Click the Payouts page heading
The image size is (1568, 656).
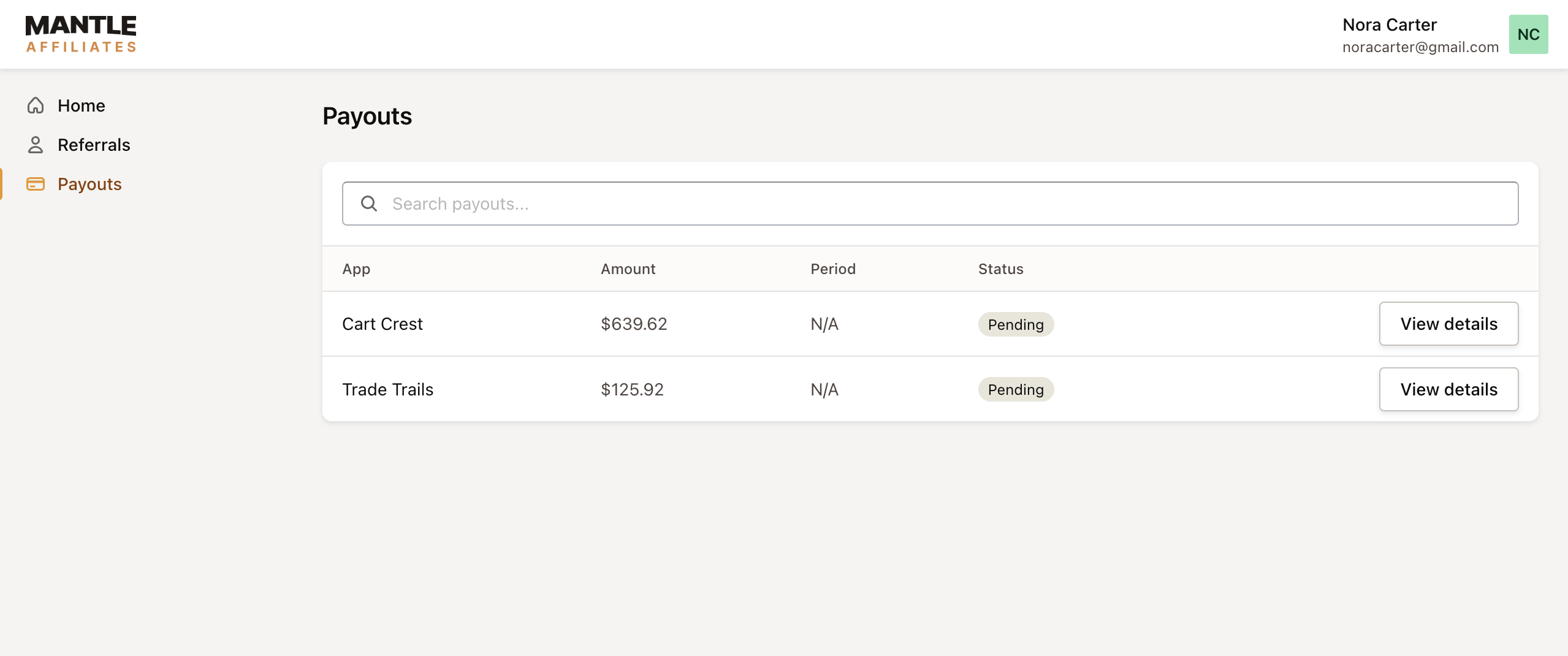367,116
